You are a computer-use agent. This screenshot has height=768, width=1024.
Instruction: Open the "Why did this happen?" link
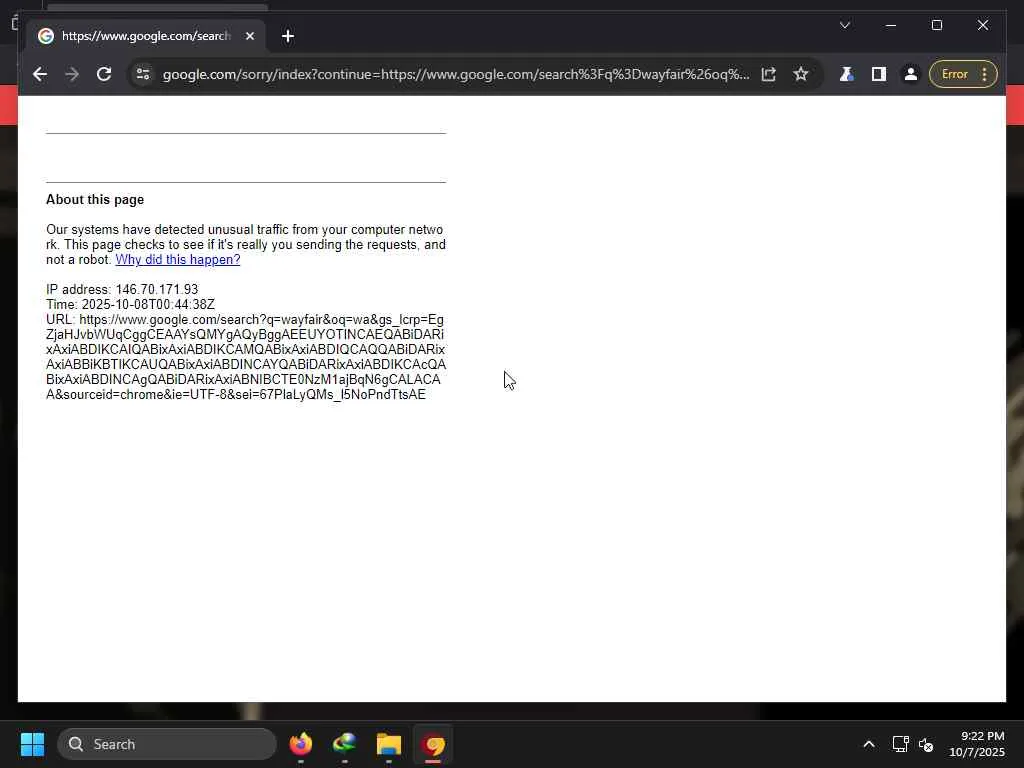(178, 259)
